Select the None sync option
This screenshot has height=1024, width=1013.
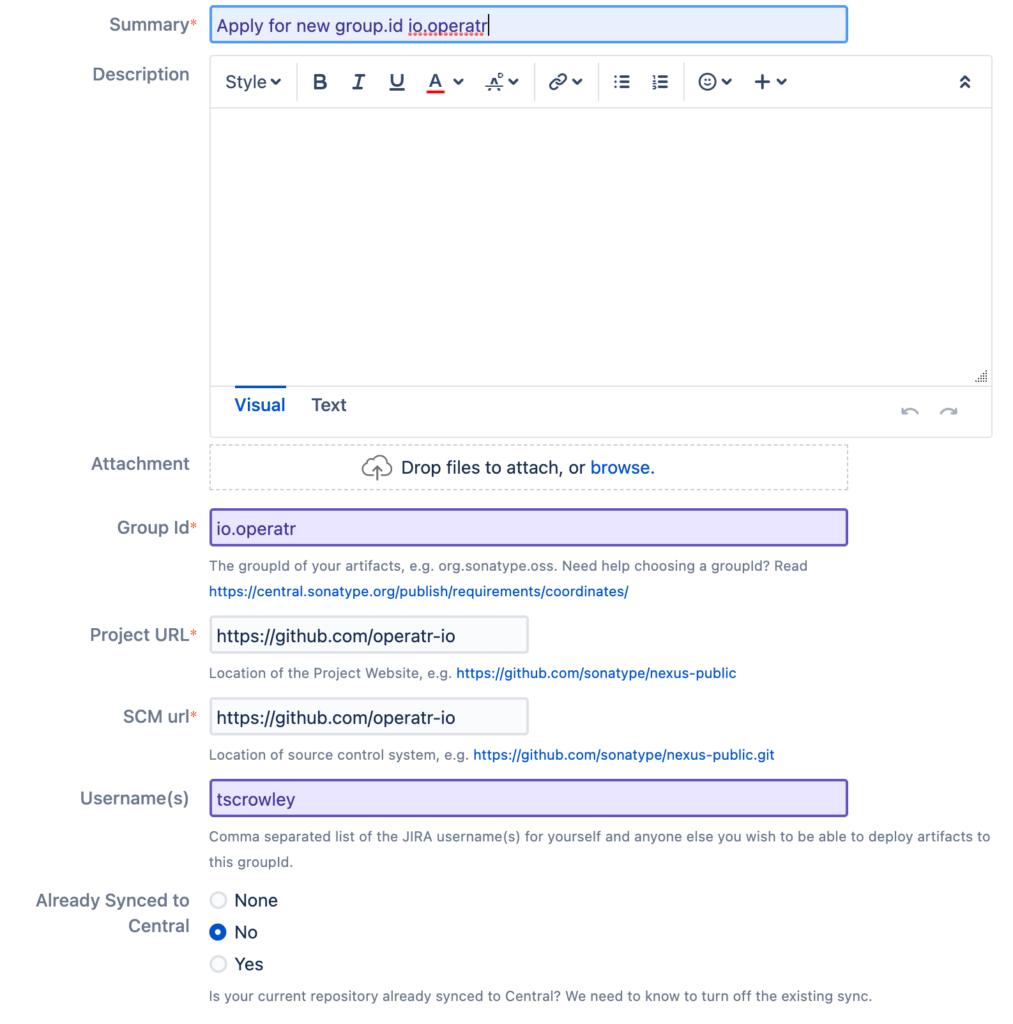tap(218, 900)
